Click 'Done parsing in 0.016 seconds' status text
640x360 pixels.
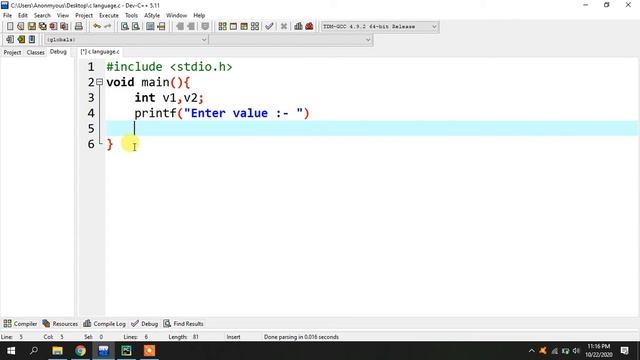coord(301,337)
